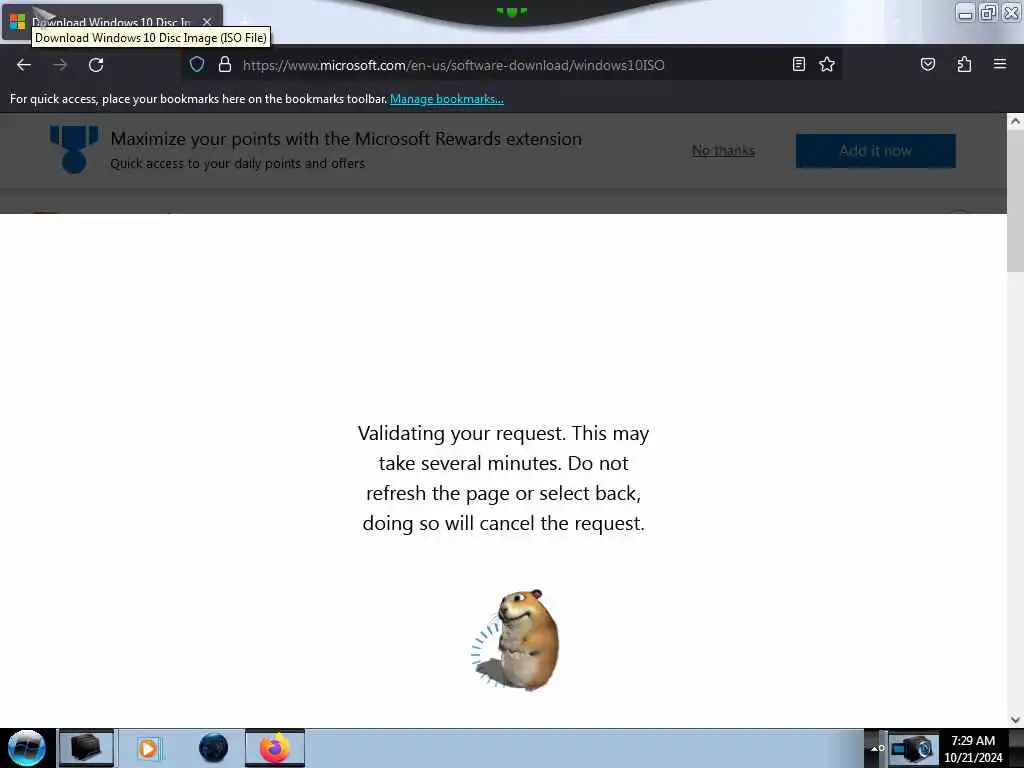Dismiss Rewards offer with No thanks
1024x768 pixels.
pos(723,151)
